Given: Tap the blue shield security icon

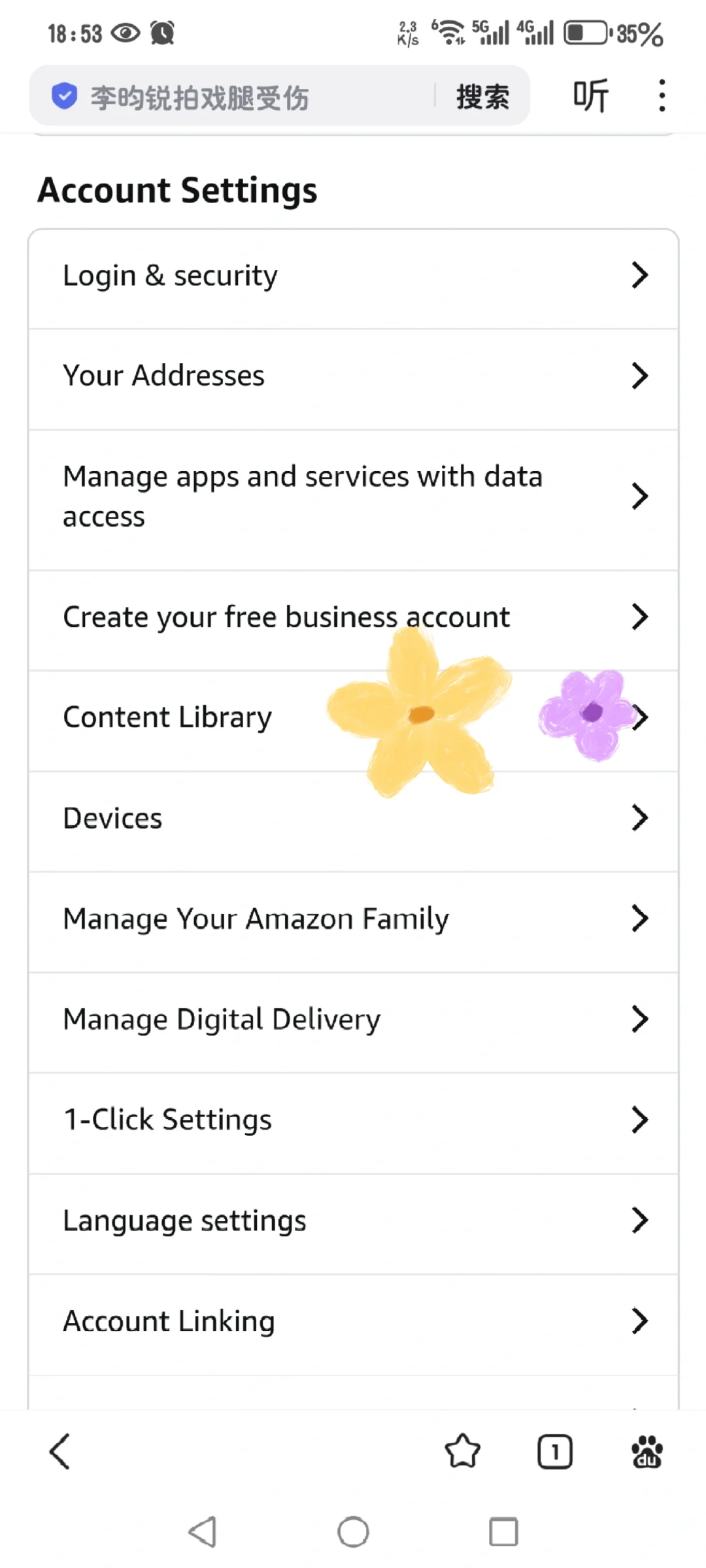Looking at the screenshot, I should pos(64,97).
